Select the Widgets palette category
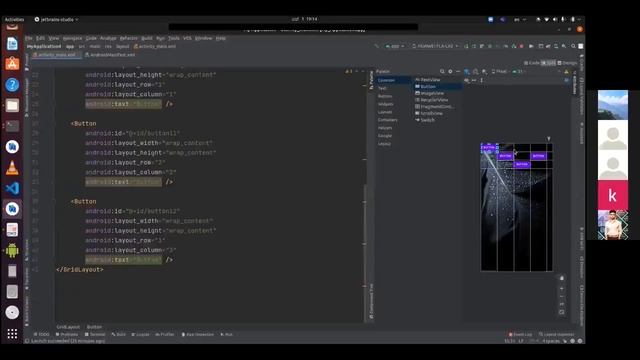 tap(386, 104)
